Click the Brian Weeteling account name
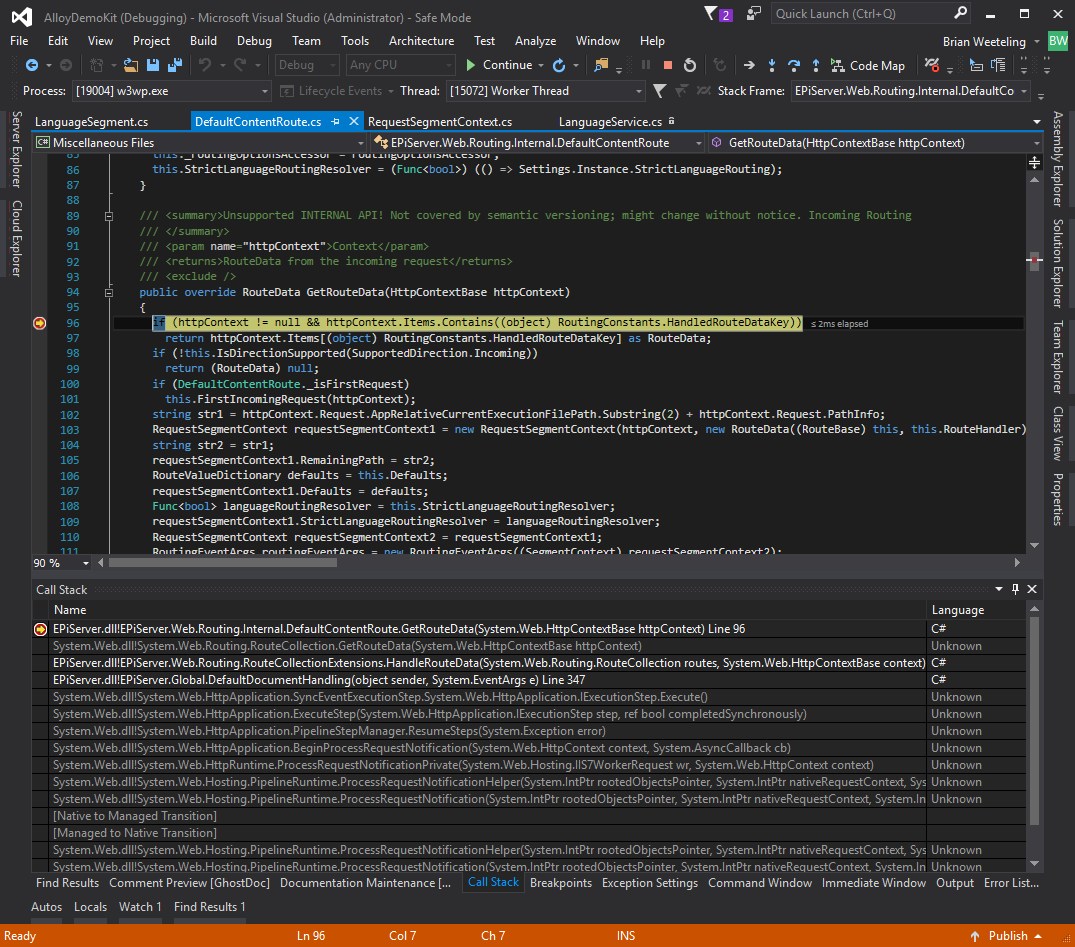This screenshot has width=1075, height=947. click(x=984, y=42)
